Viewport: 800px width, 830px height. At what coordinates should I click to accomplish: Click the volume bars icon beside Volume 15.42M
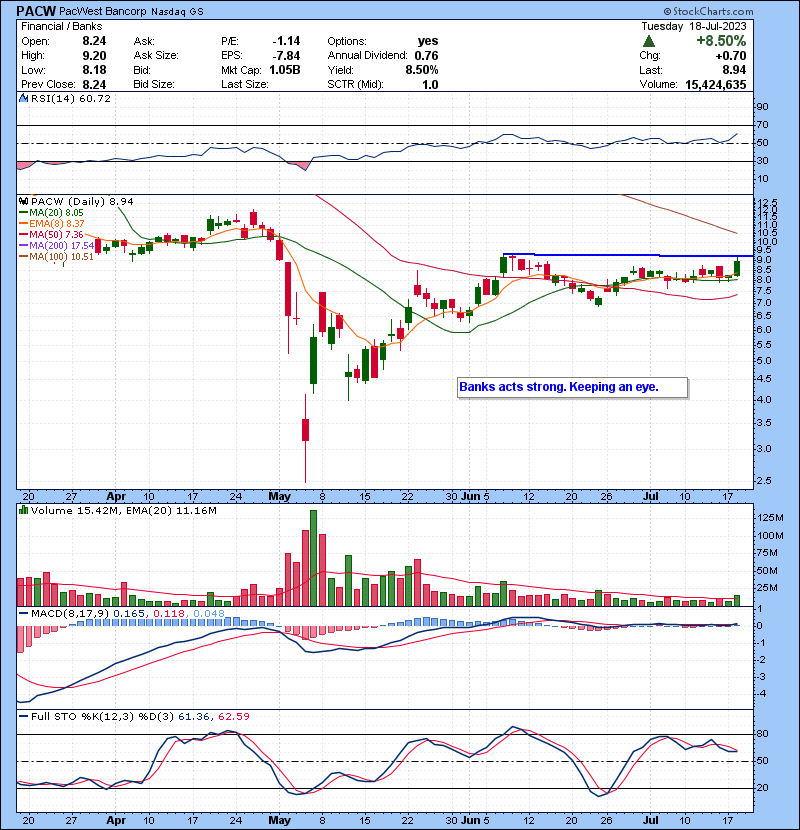tap(23, 510)
